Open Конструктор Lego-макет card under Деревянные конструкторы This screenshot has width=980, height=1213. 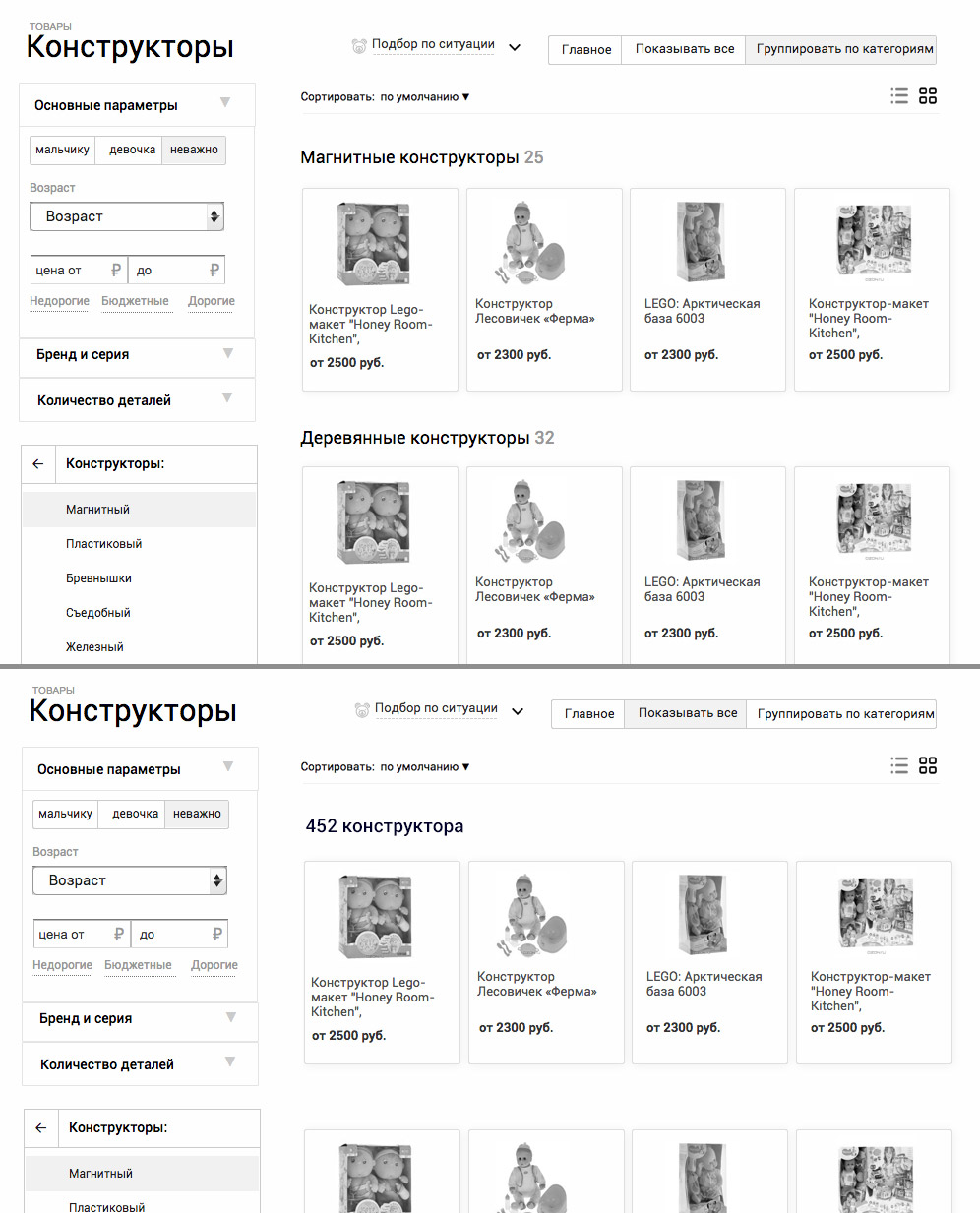click(380, 566)
